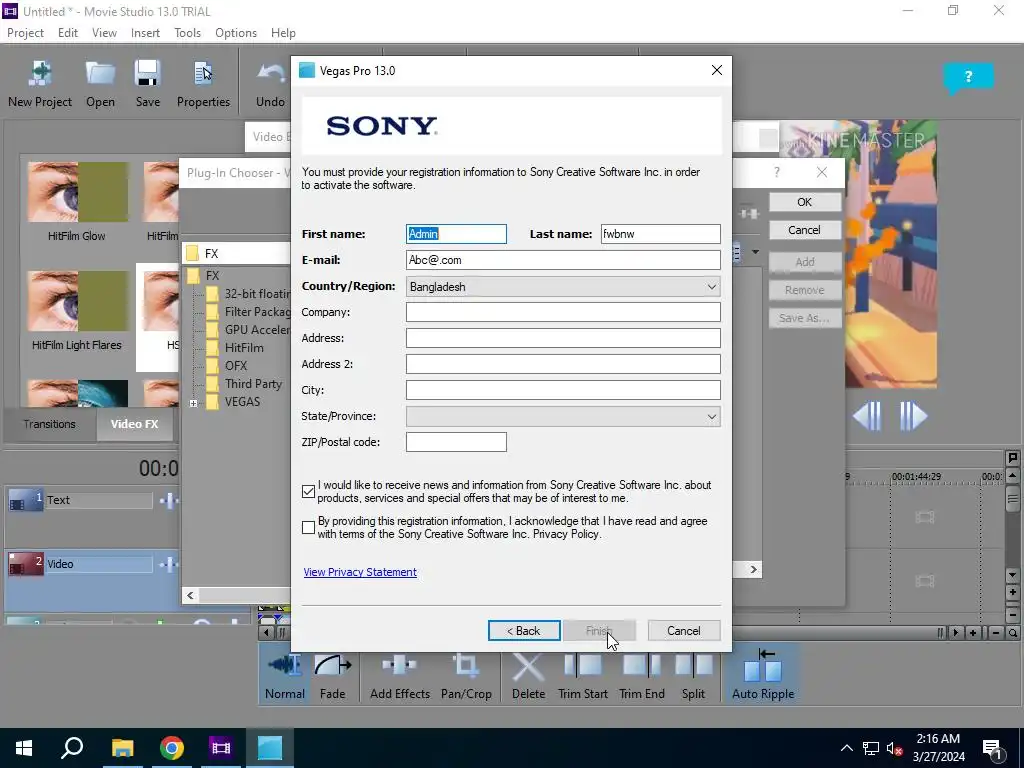Cancel the Vegas Pro registration dialog
The height and width of the screenshot is (768, 1024).
[684, 630]
